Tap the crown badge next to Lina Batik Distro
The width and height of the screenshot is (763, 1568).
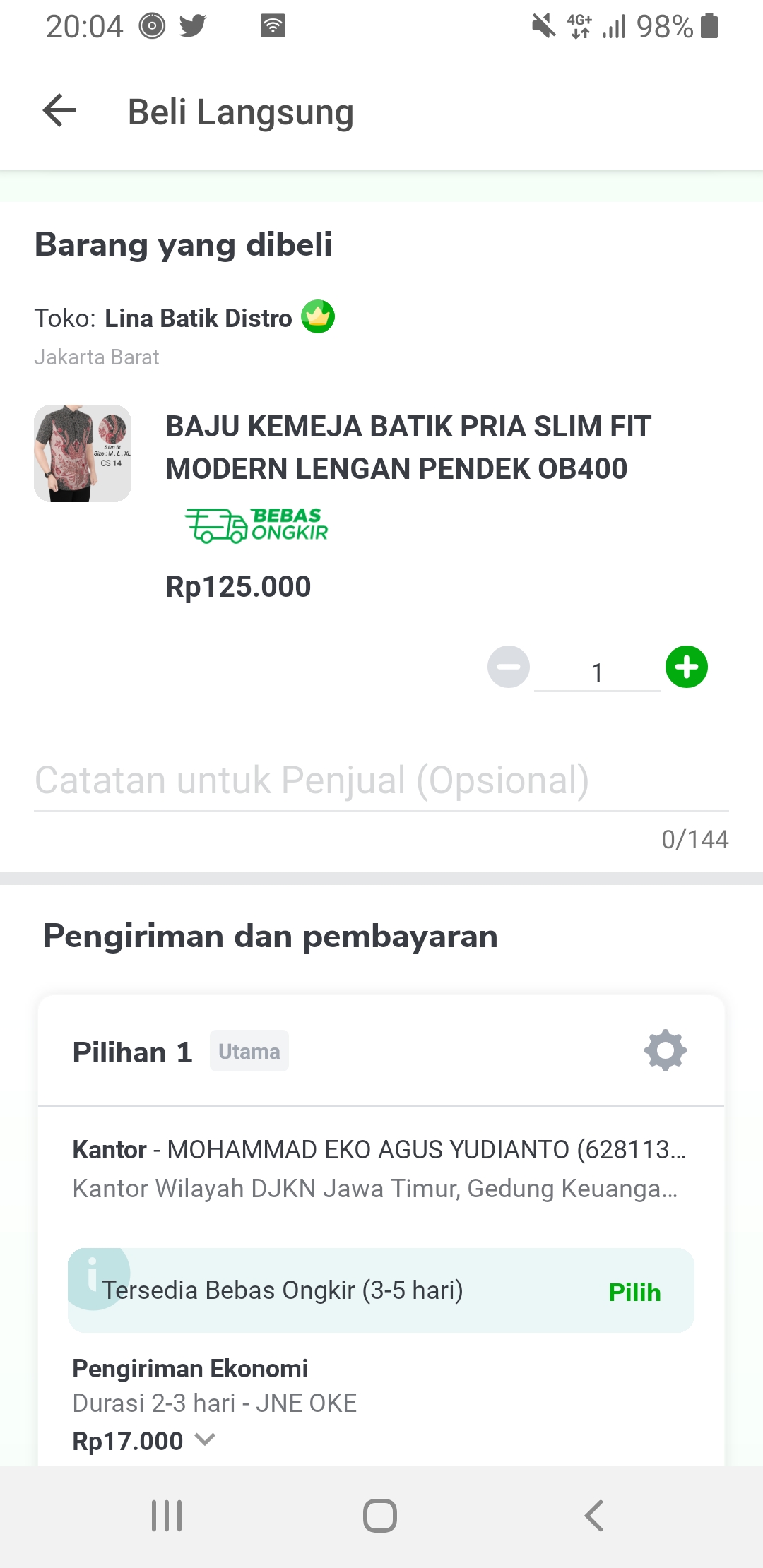318,317
